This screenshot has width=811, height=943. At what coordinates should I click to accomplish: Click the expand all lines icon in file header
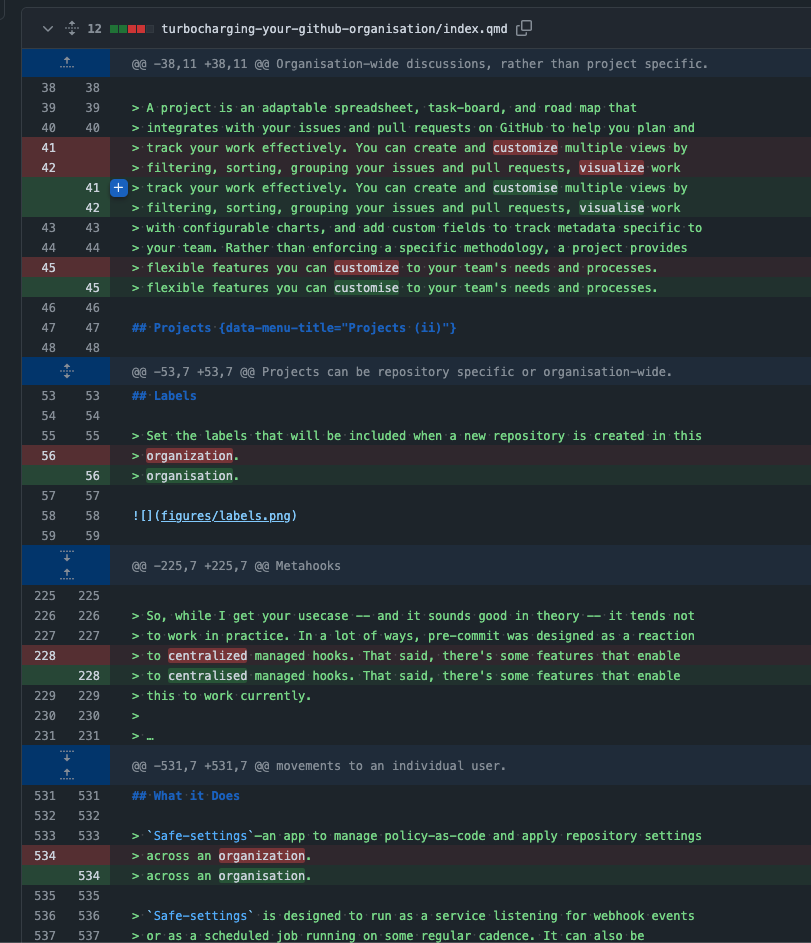pyautogui.click(x=72, y=28)
